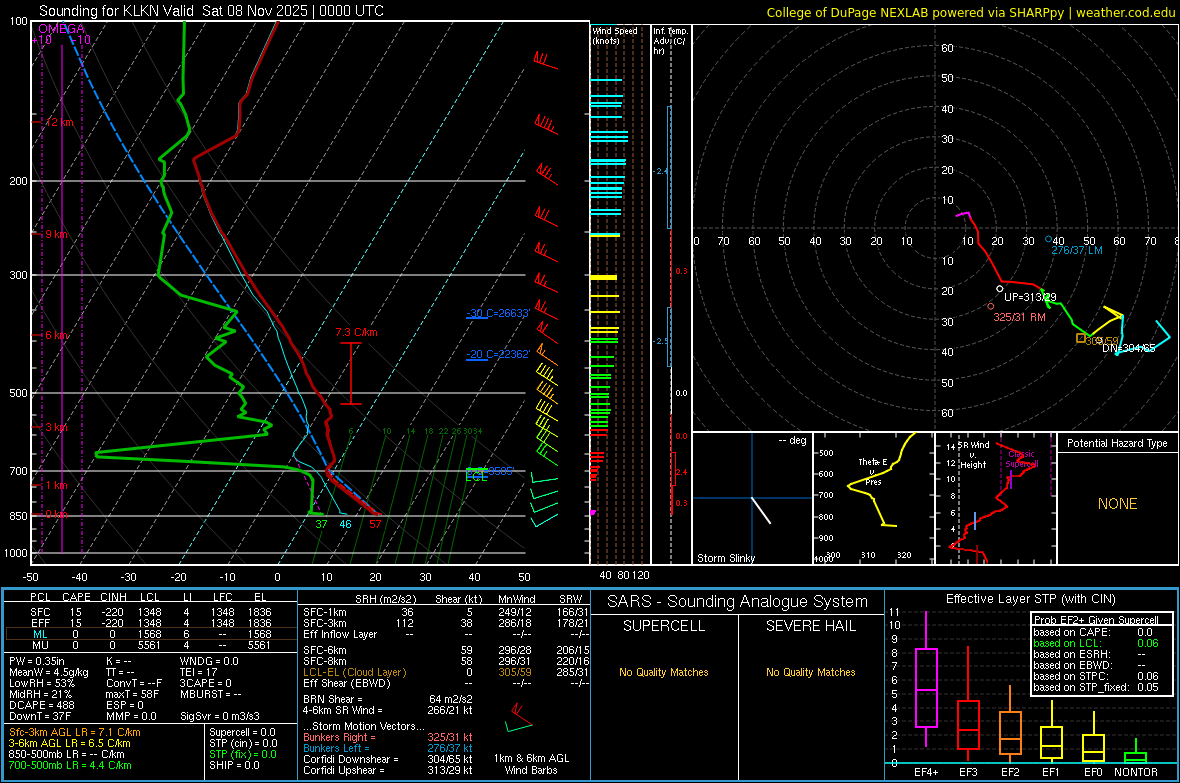Click the magenta EF4+ box plot
This screenshot has width=1180, height=783.
926,680
